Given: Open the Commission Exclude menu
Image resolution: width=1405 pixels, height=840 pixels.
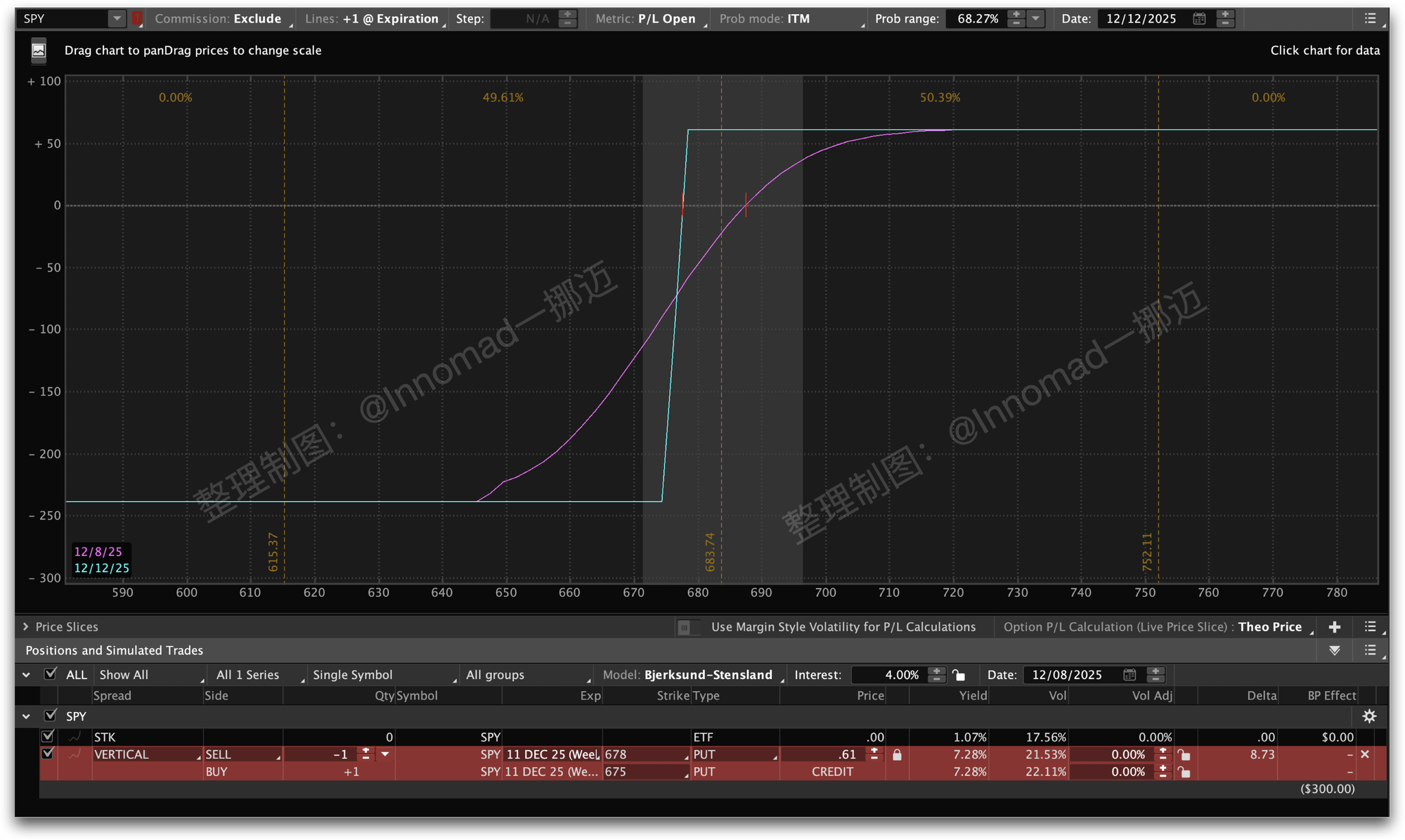Looking at the screenshot, I should pyautogui.click(x=220, y=19).
